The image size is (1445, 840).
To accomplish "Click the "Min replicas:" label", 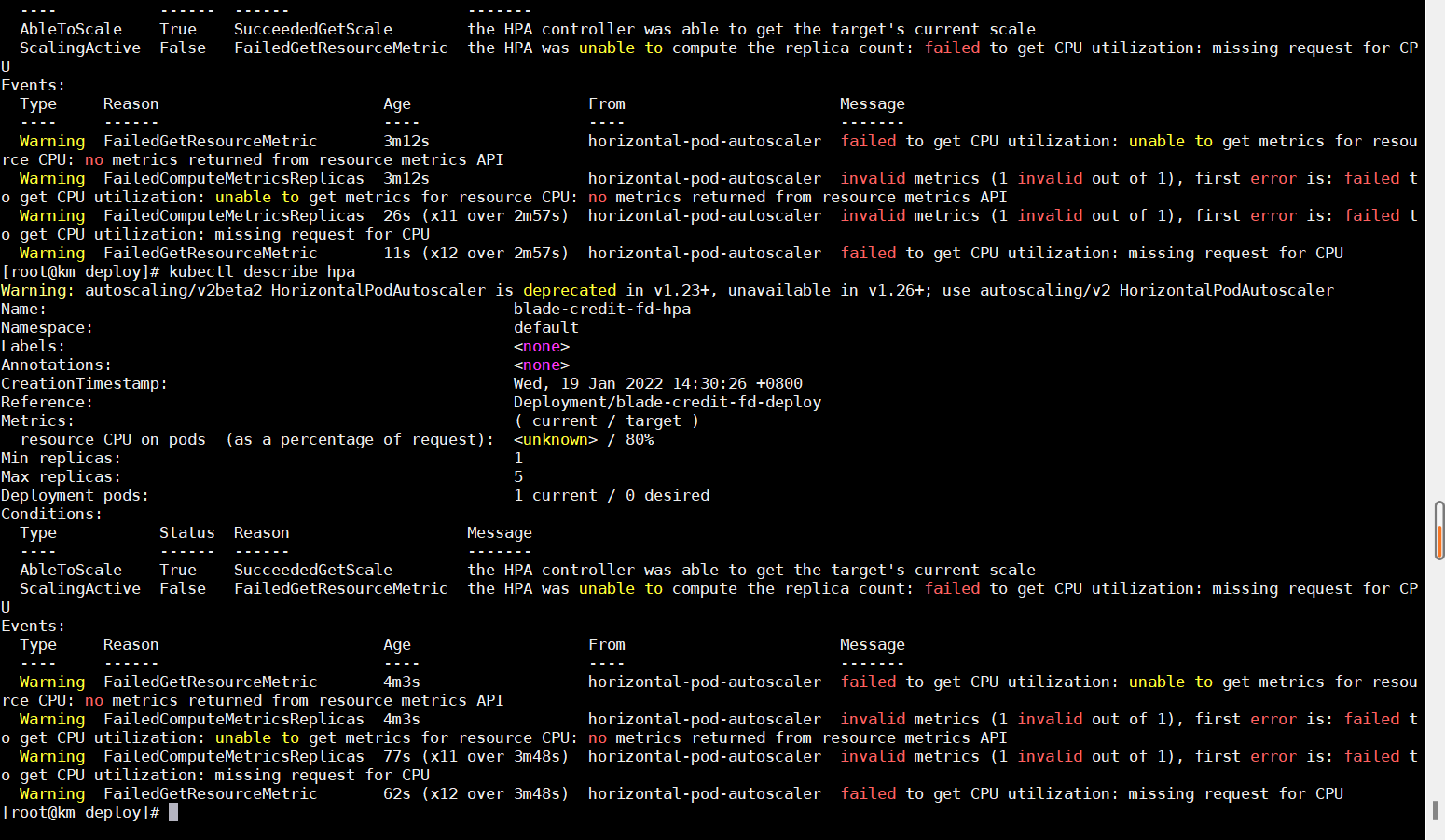I will pos(62,458).
